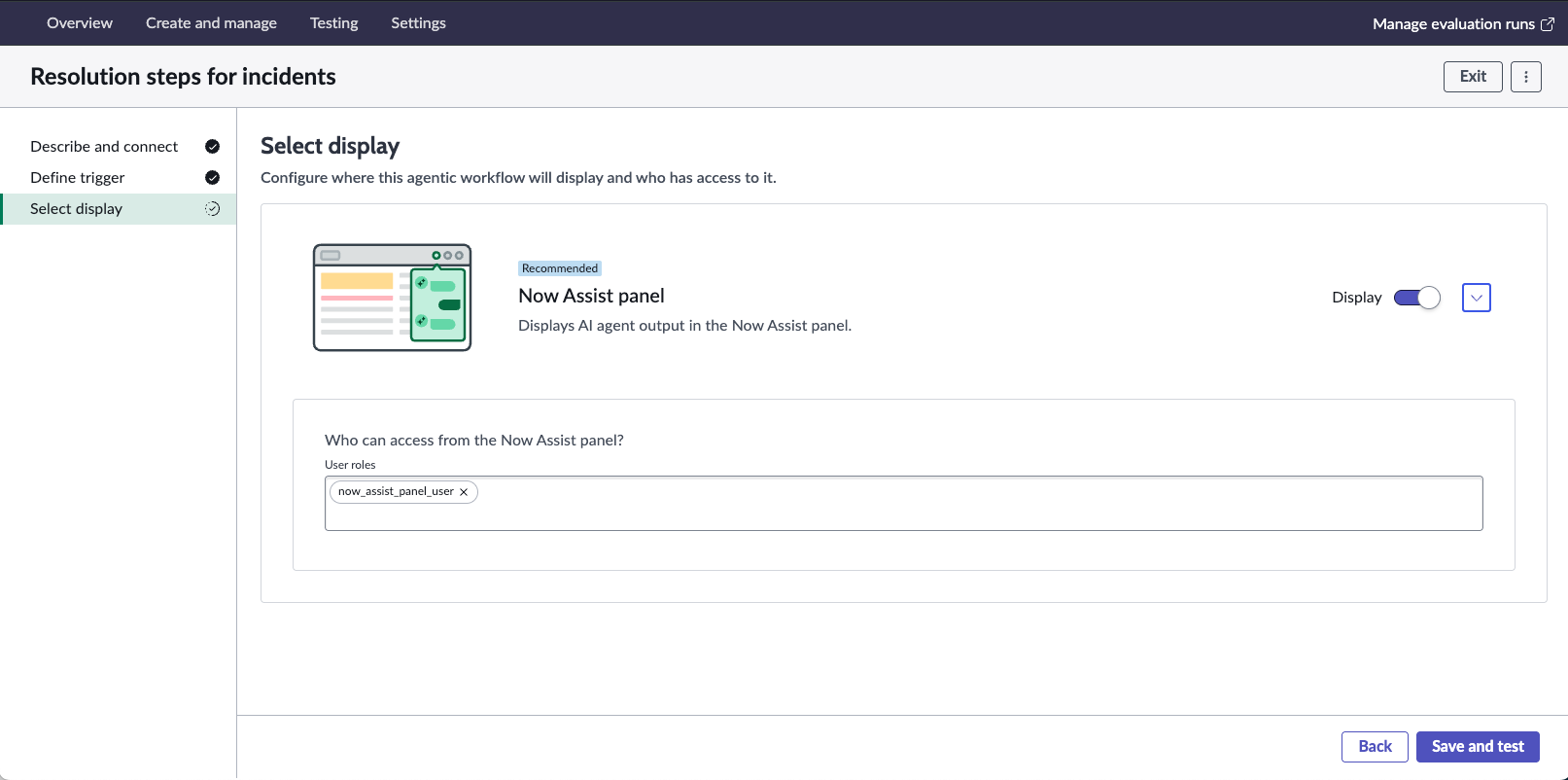This screenshot has width=1568, height=780.
Task: Click the completed checkmark next to Define trigger
Action: pyautogui.click(x=212, y=177)
